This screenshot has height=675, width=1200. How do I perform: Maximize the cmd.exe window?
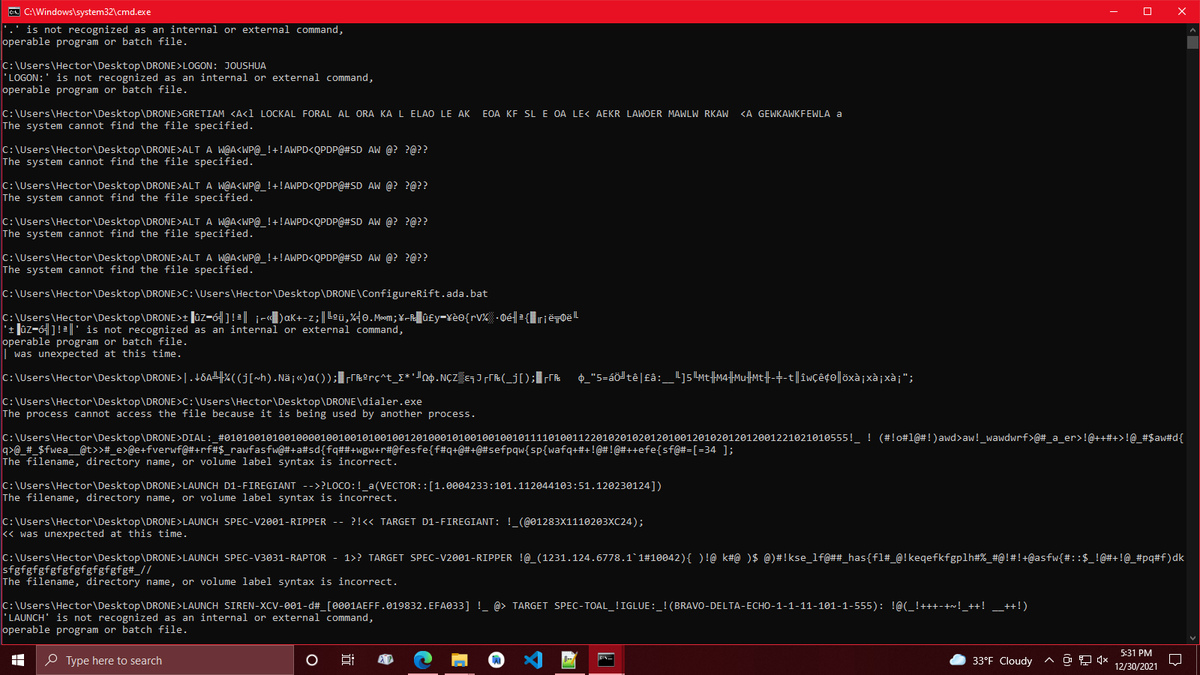tap(1146, 10)
